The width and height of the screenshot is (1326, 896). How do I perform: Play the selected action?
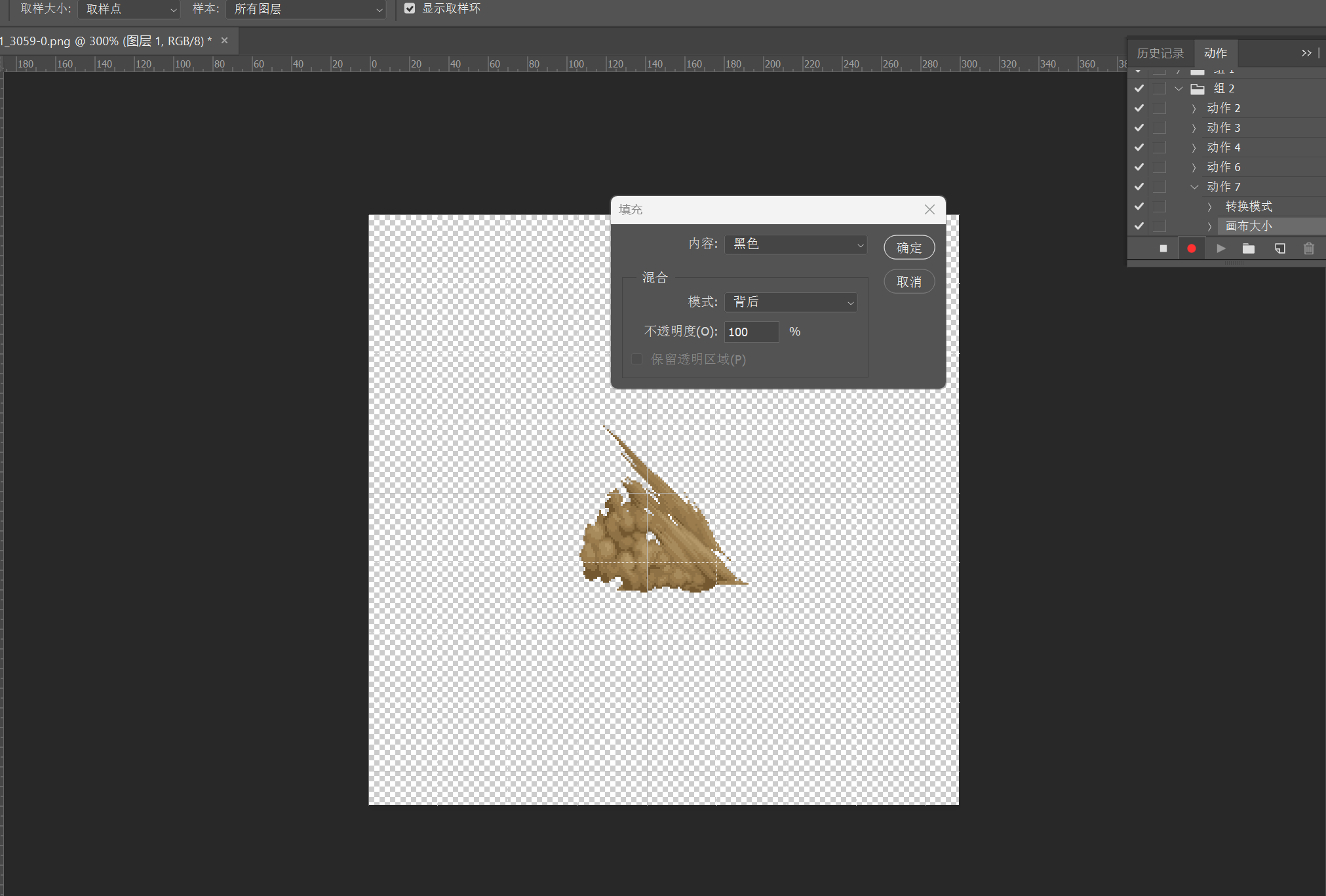coord(1220,248)
